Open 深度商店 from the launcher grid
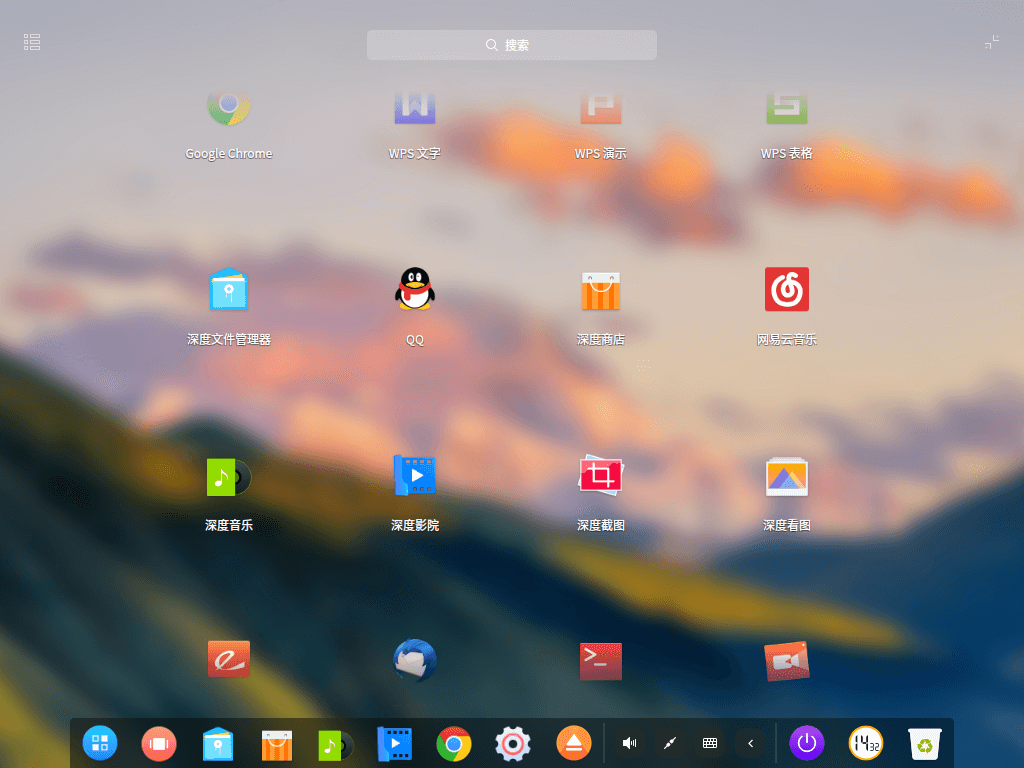 click(601, 291)
